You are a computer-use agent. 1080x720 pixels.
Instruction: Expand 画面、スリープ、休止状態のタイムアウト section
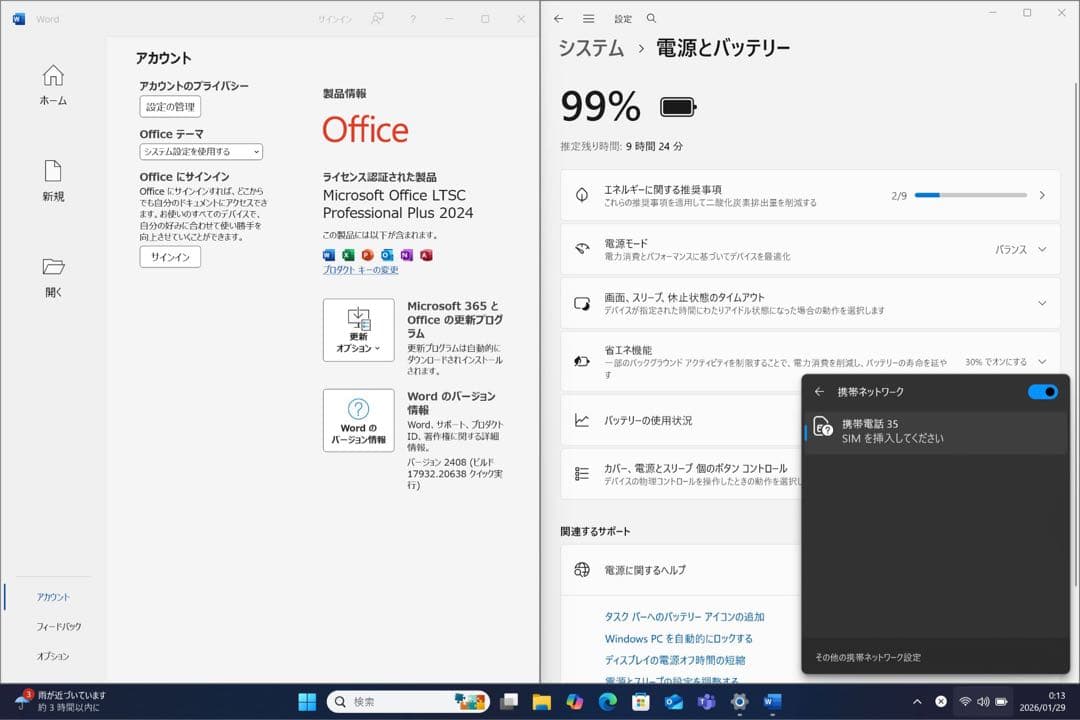(x=1040, y=303)
